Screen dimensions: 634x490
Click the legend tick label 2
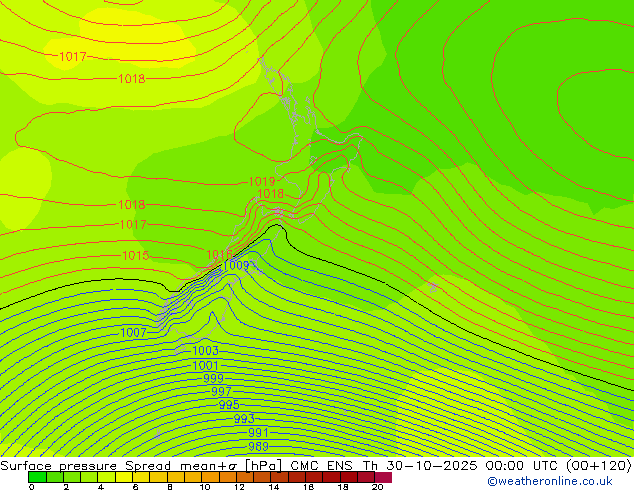66,487
